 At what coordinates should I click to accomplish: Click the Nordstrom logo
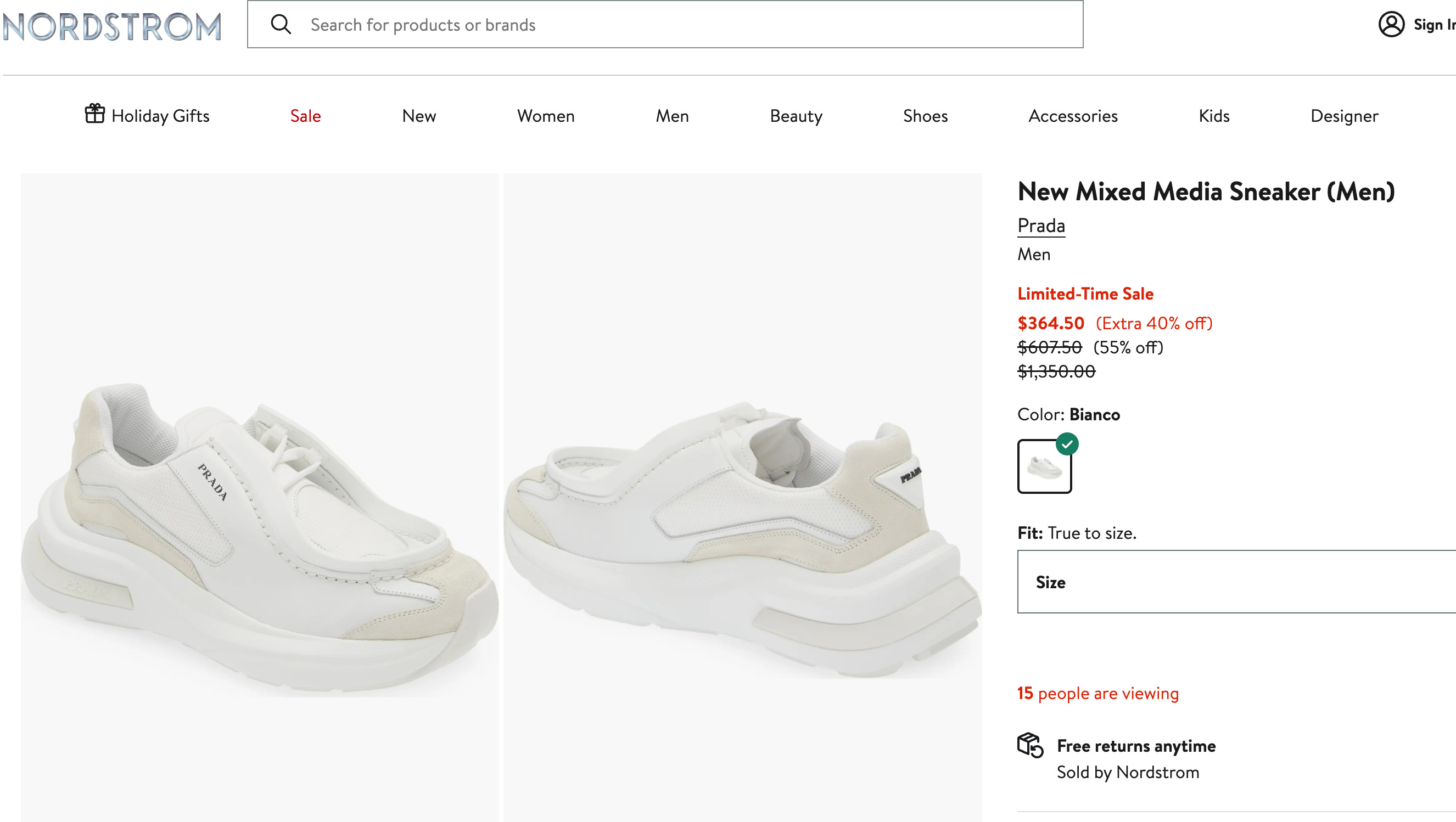[x=112, y=26]
